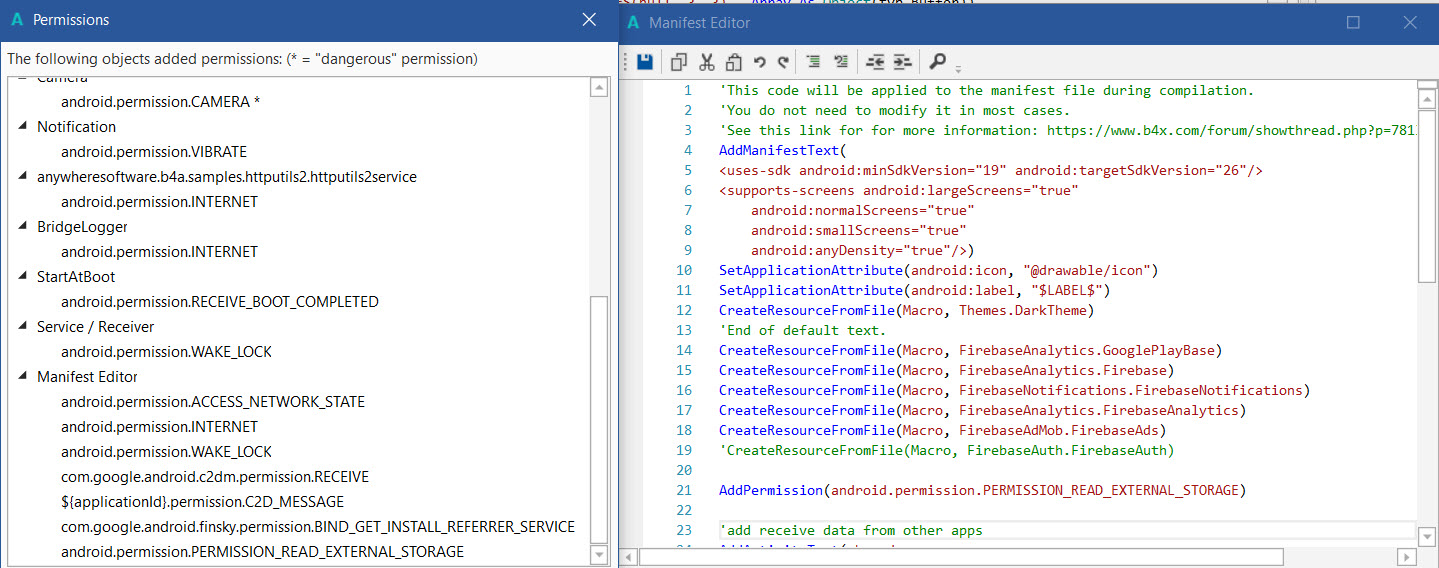
Task: Click the 'add receive data from other apps comment
Action: [850, 530]
